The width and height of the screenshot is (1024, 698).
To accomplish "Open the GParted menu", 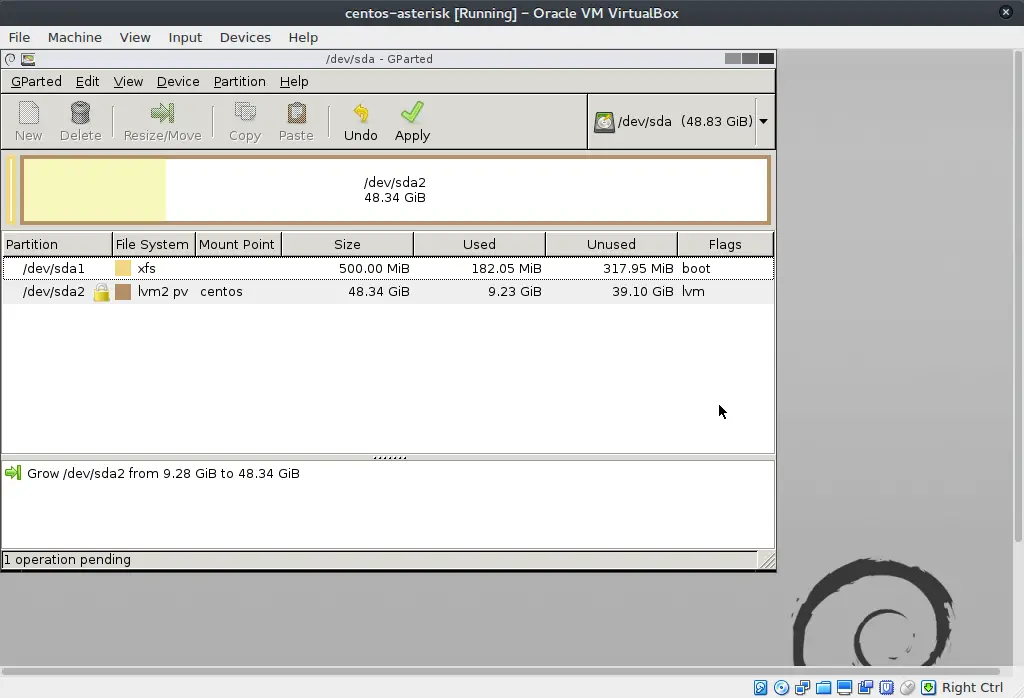I will coord(37,82).
